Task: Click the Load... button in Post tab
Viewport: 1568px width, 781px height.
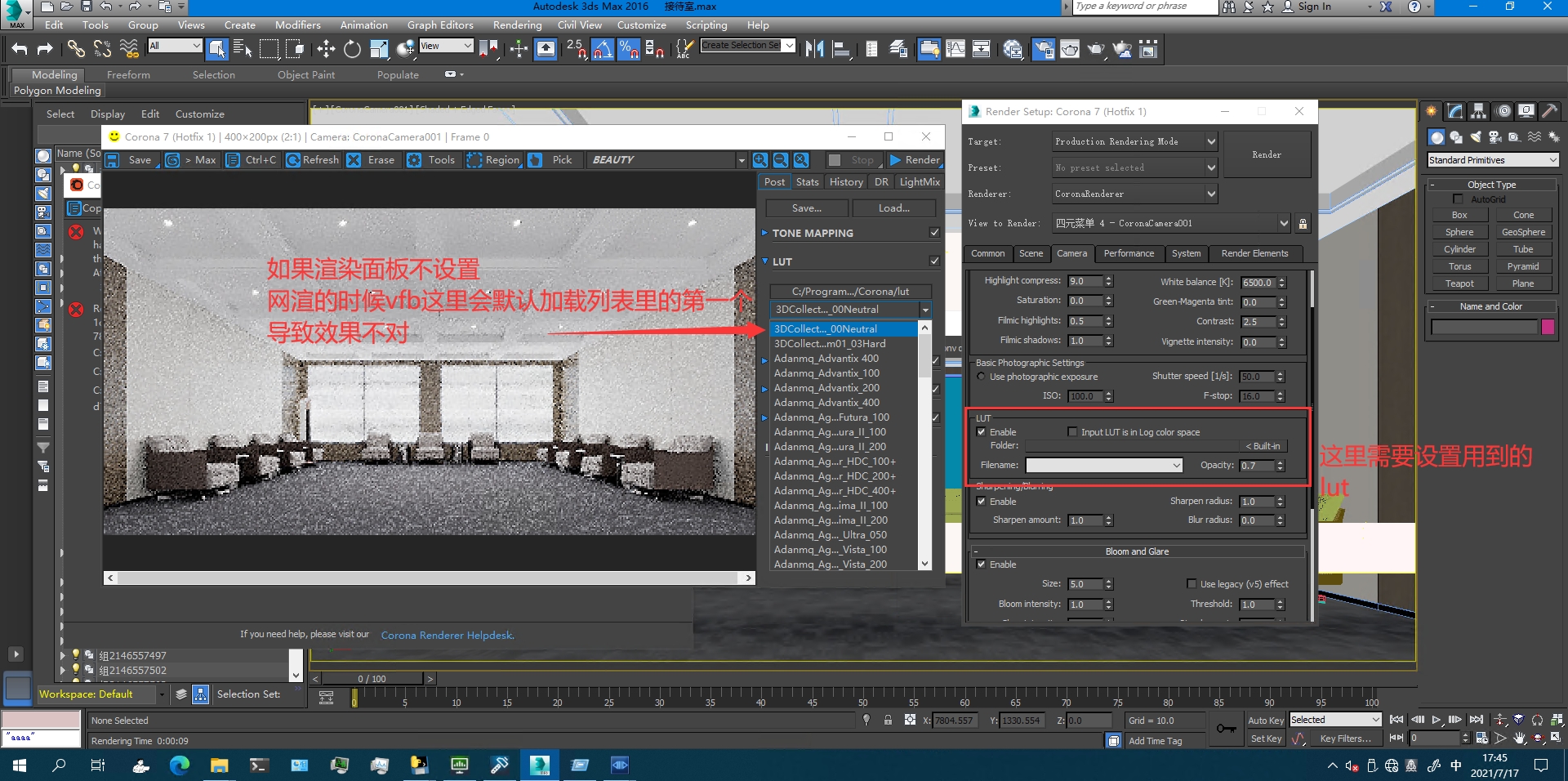Action: point(893,208)
